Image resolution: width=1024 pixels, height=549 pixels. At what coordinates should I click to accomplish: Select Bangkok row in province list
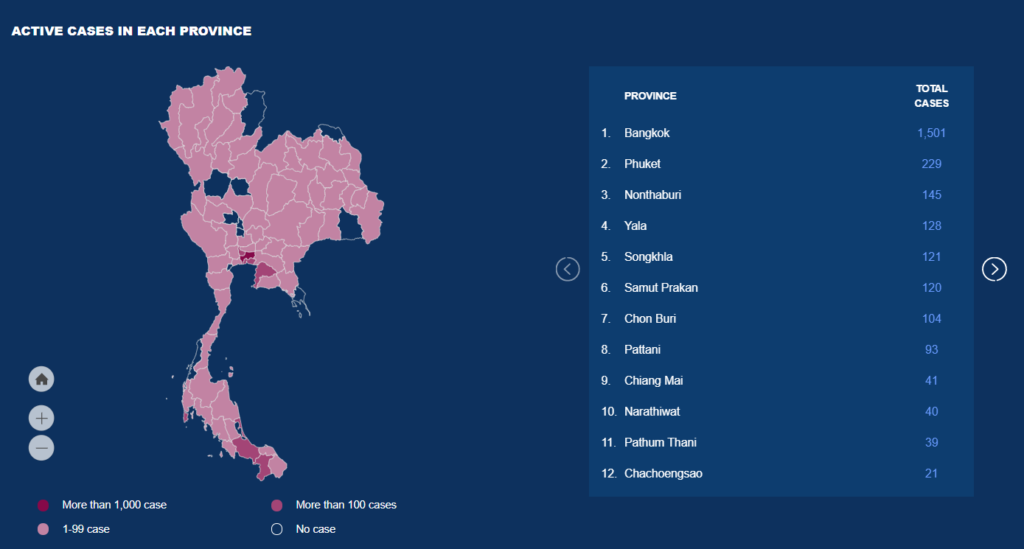(x=780, y=133)
